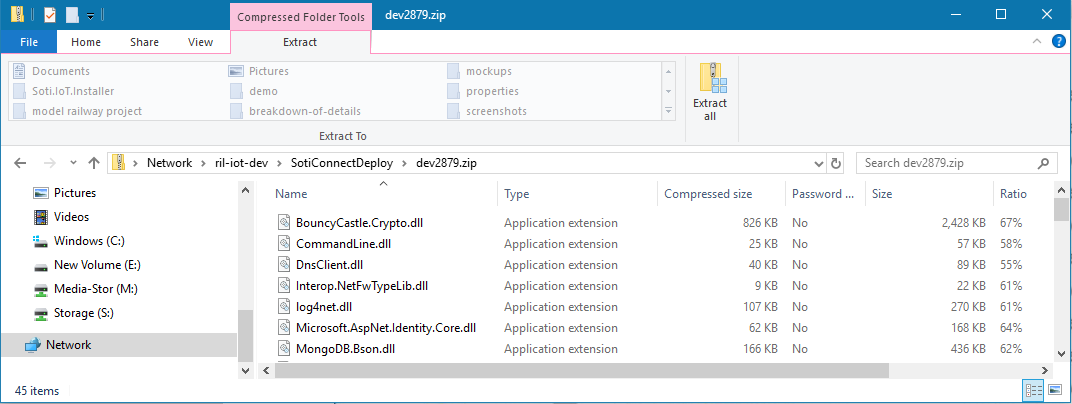This screenshot has width=1072, height=404.
Task: Expand the Extract To gallery dropdown
Action: point(669,111)
